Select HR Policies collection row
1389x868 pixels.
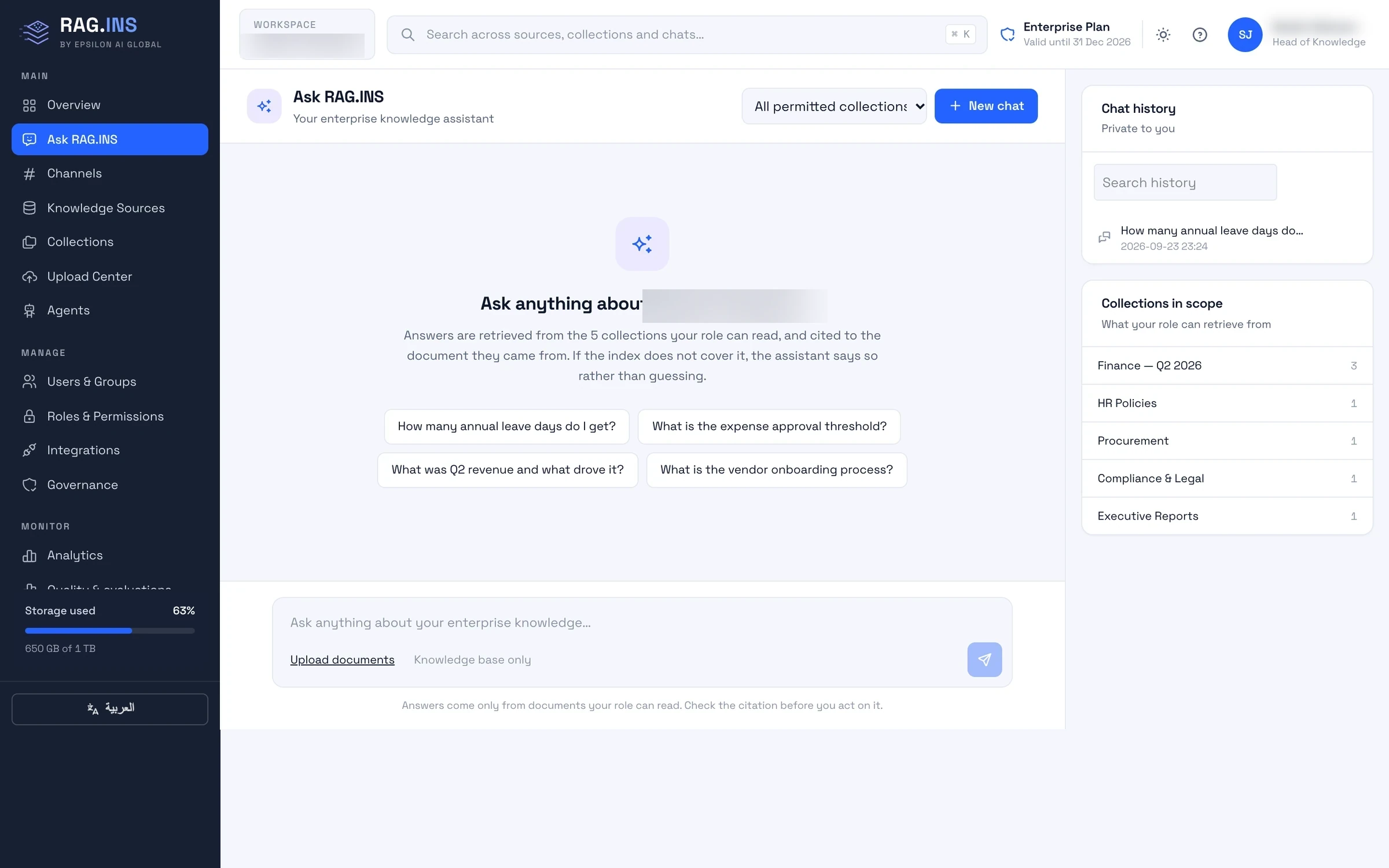pyautogui.click(x=1227, y=403)
